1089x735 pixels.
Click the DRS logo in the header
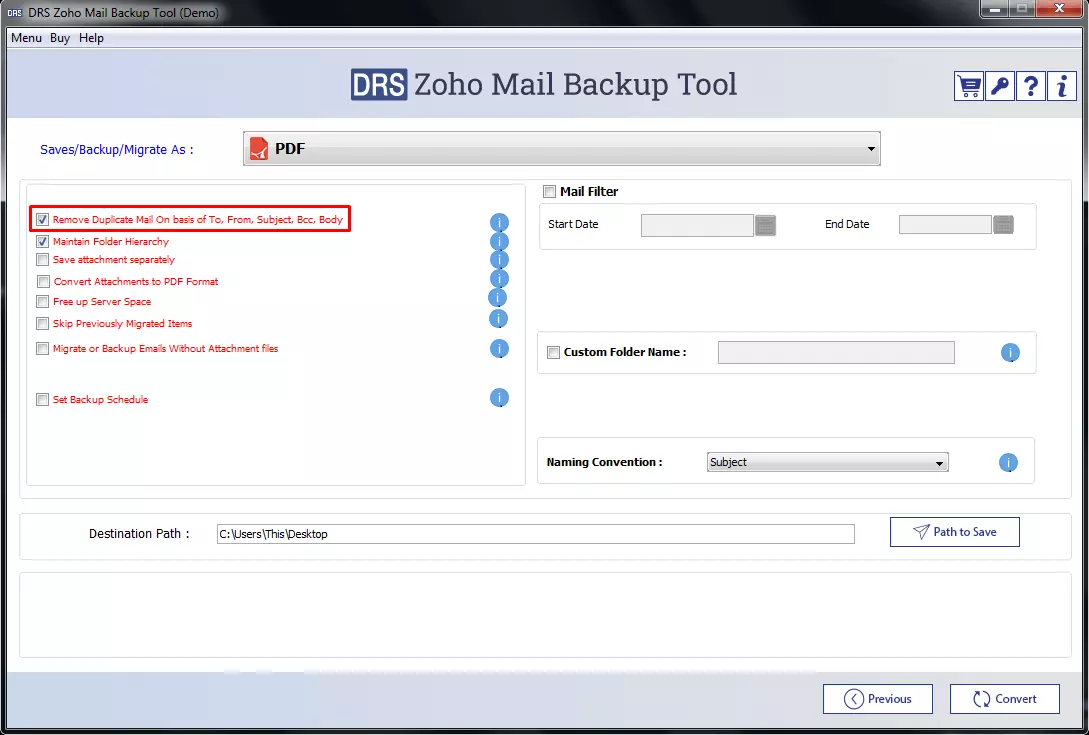379,85
